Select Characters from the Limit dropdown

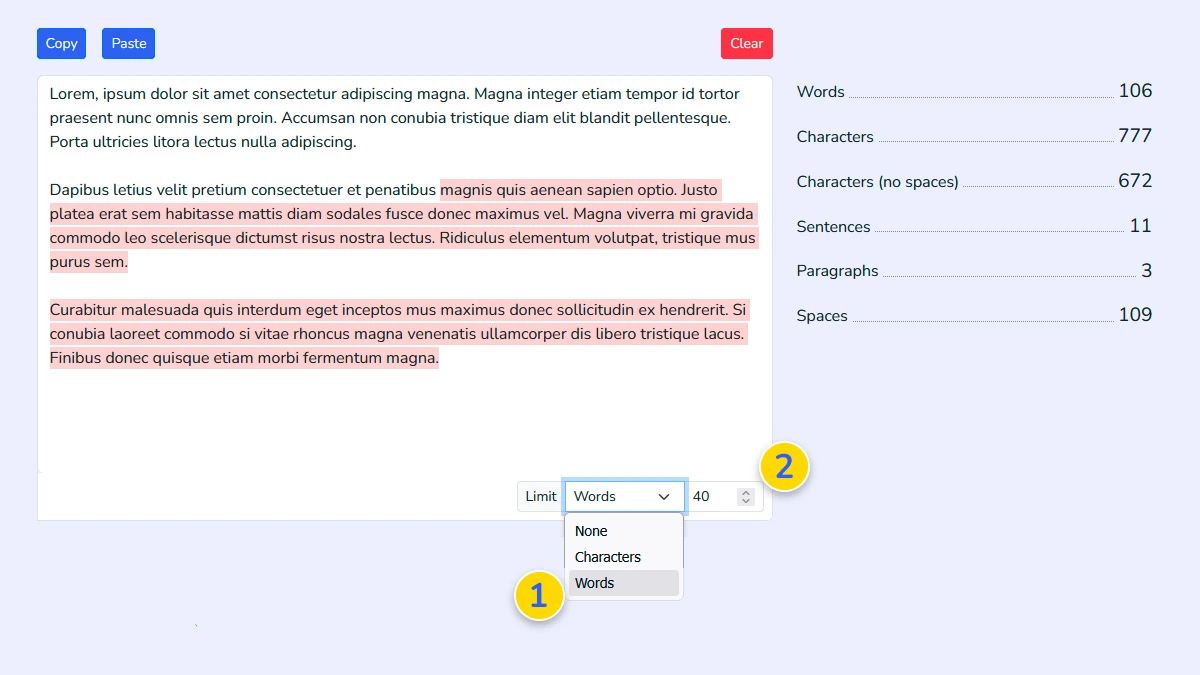607,557
